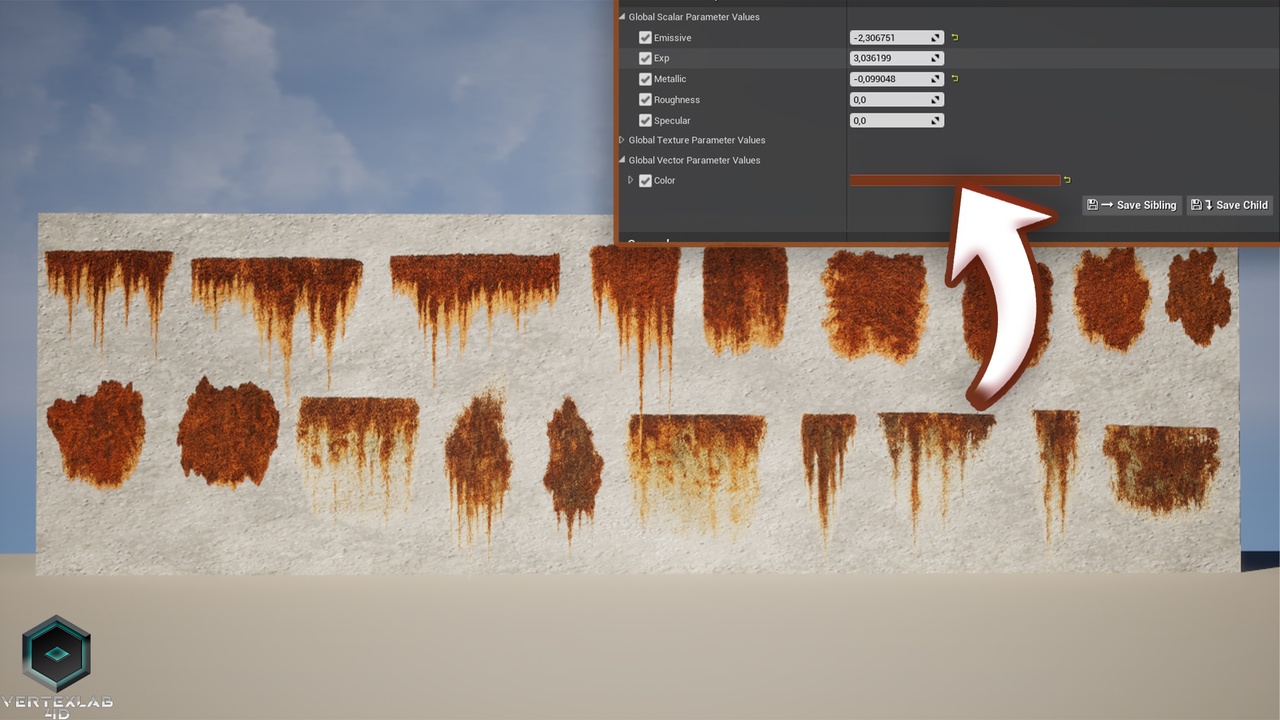Select the Color parameter label
Image resolution: width=1280 pixels, height=720 pixels.
pos(665,180)
